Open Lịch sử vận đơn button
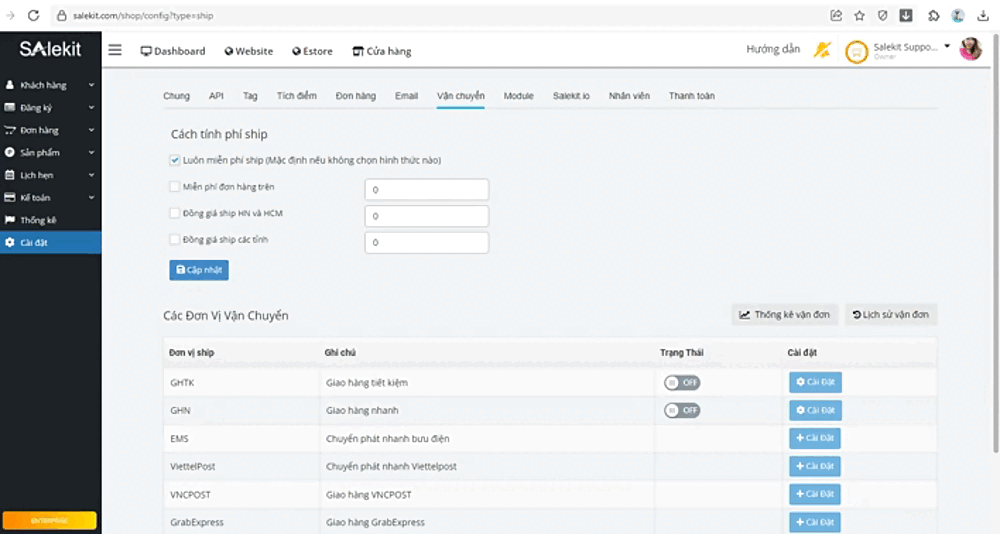1000x534 pixels. tap(891, 315)
